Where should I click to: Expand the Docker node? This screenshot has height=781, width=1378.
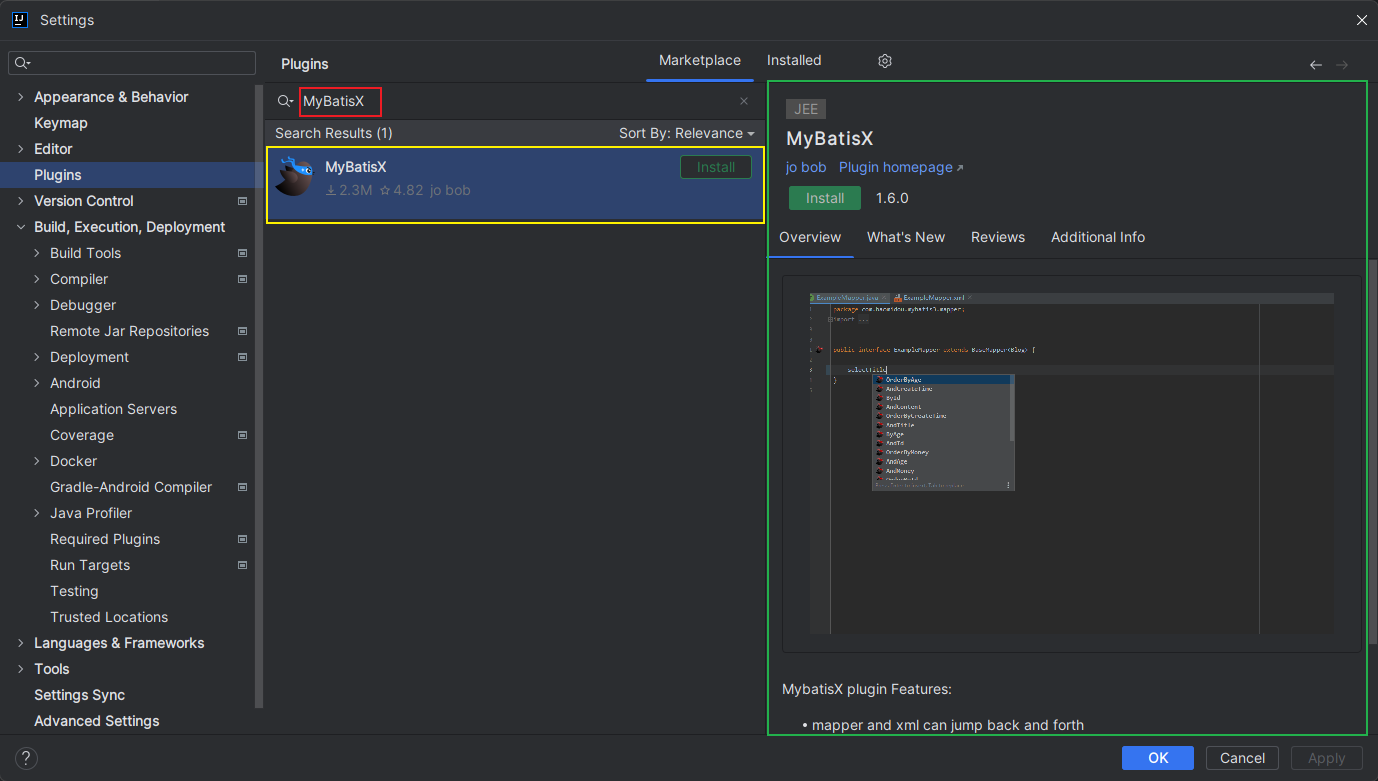point(37,461)
